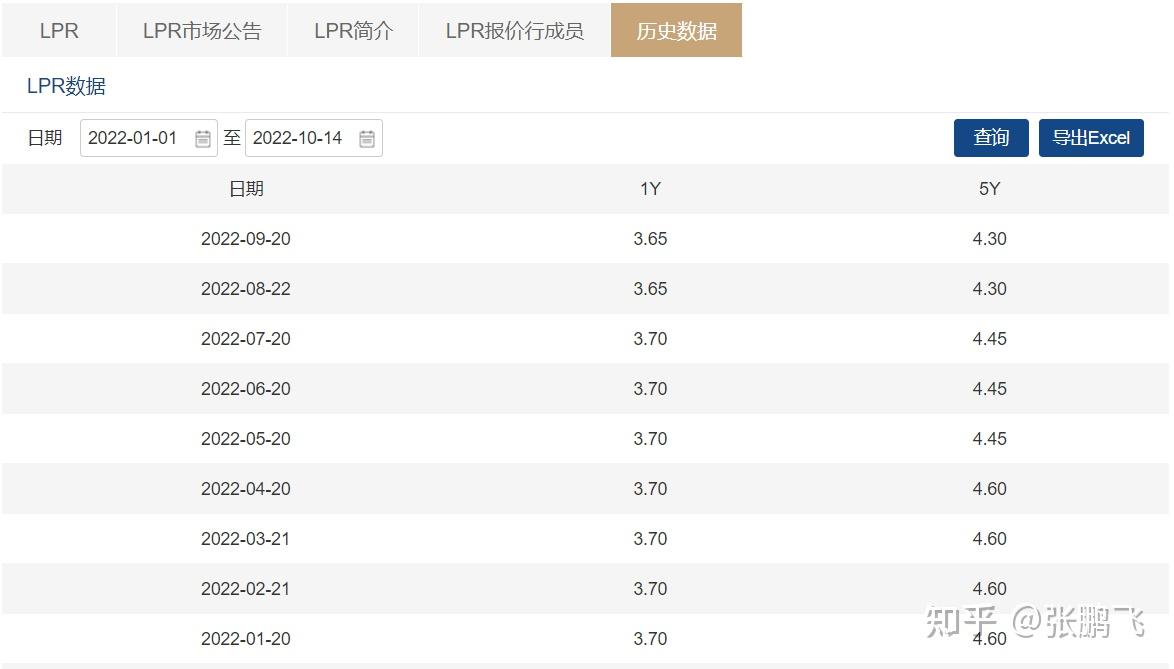Switch to the LPR市场公告 tab
Viewport: 1174px width, 669px height.
(201, 30)
